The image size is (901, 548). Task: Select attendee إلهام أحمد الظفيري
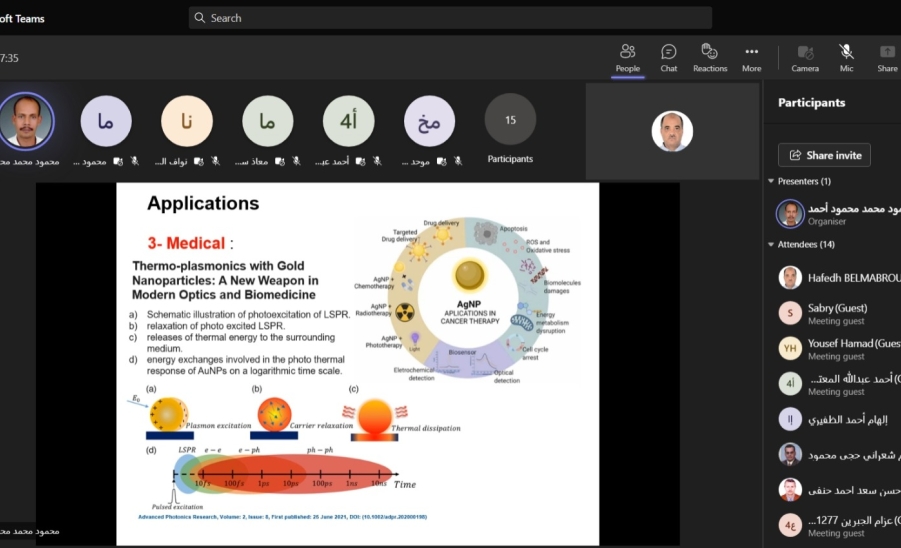839,419
